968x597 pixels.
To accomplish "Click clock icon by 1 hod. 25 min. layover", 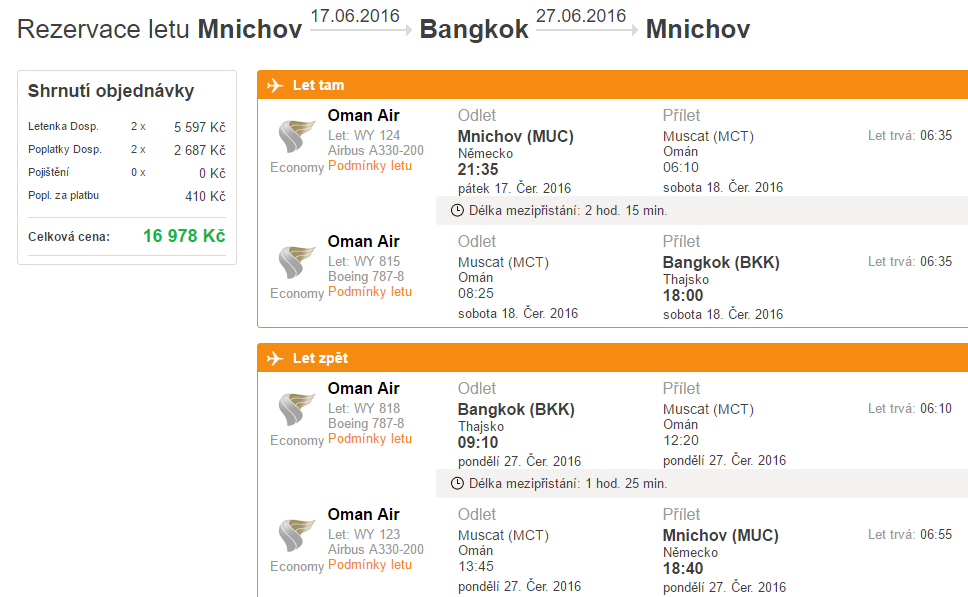I will (x=458, y=483).
